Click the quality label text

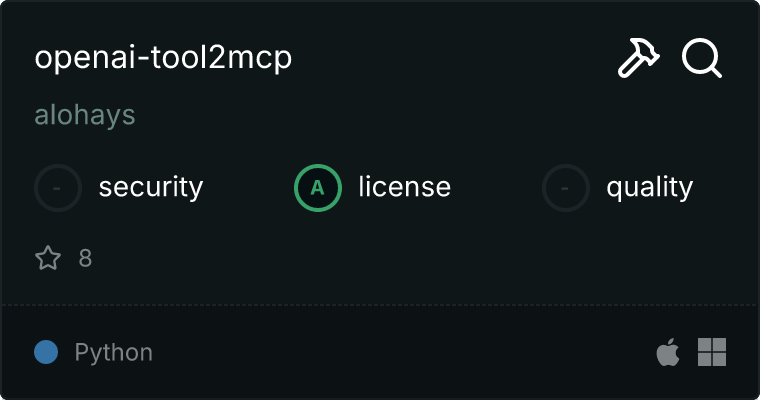(649, 187)
